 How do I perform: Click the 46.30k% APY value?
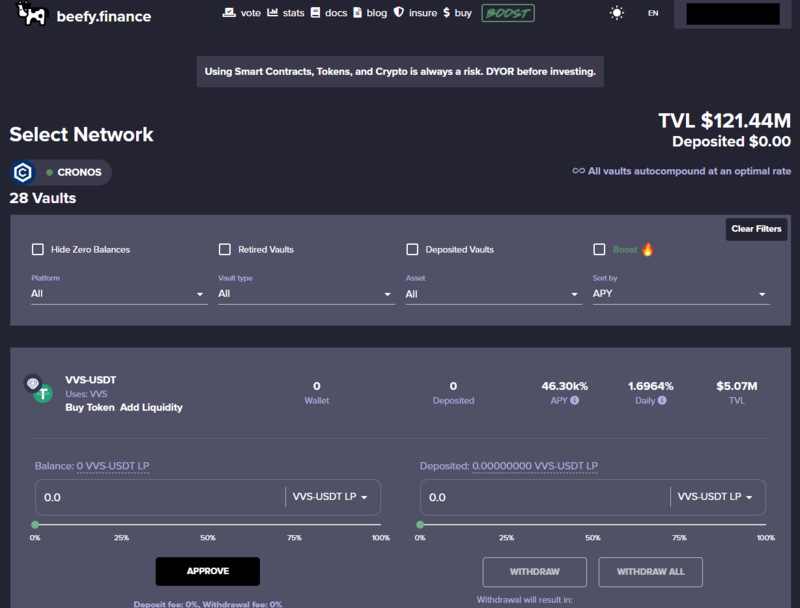tap(565, 386)
